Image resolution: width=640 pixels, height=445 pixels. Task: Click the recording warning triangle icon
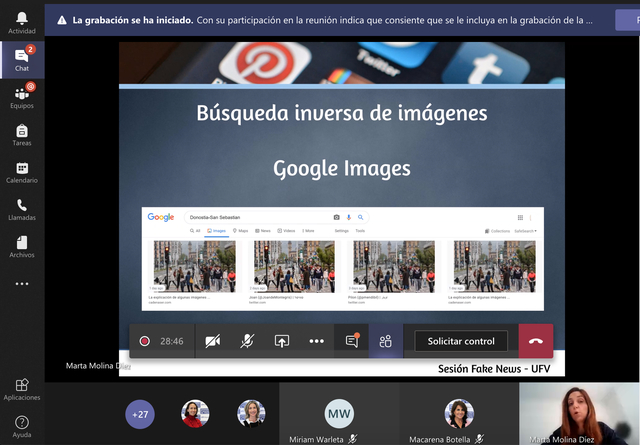62,20
